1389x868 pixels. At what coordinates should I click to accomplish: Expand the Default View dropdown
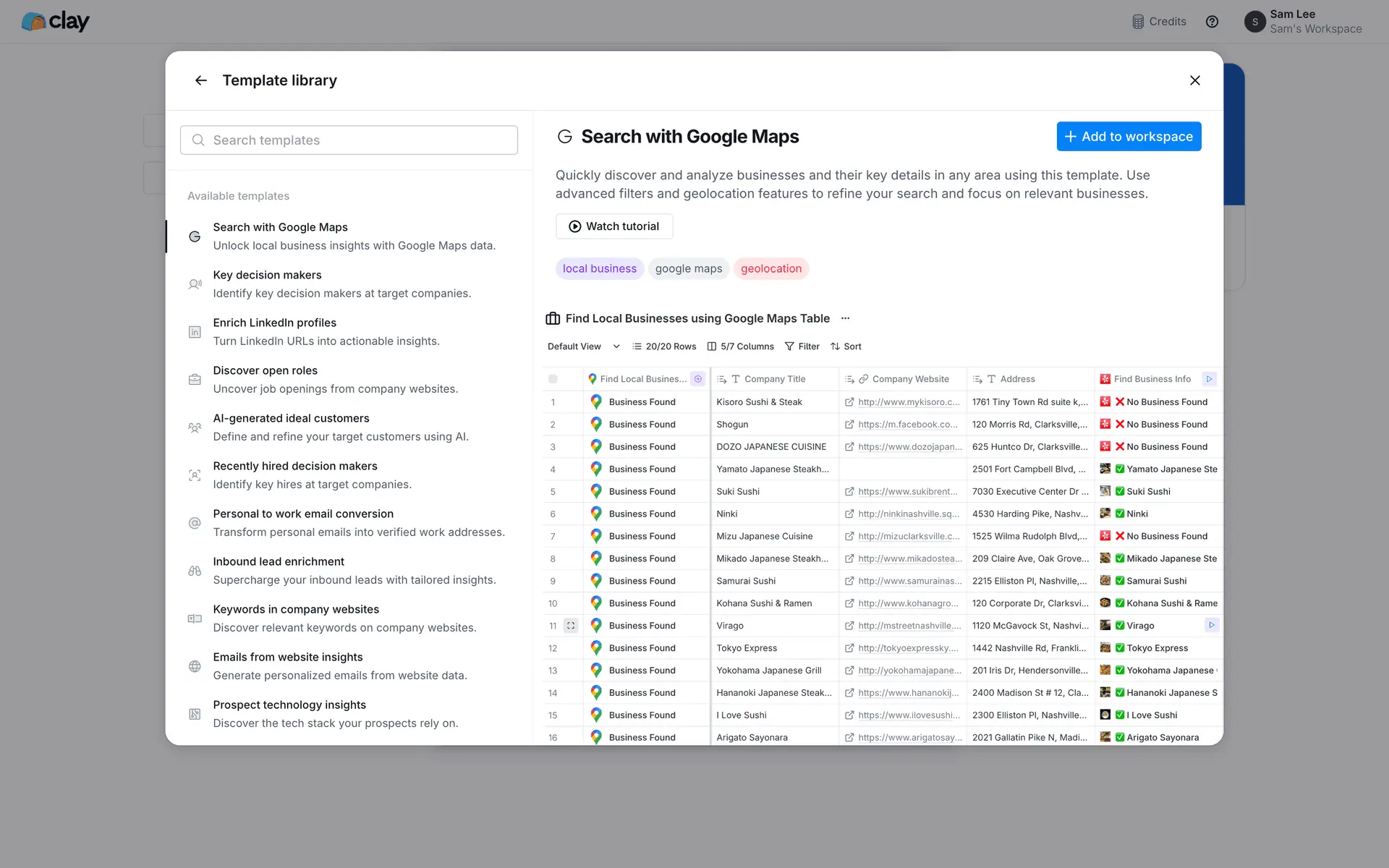[x=616, y=346]
